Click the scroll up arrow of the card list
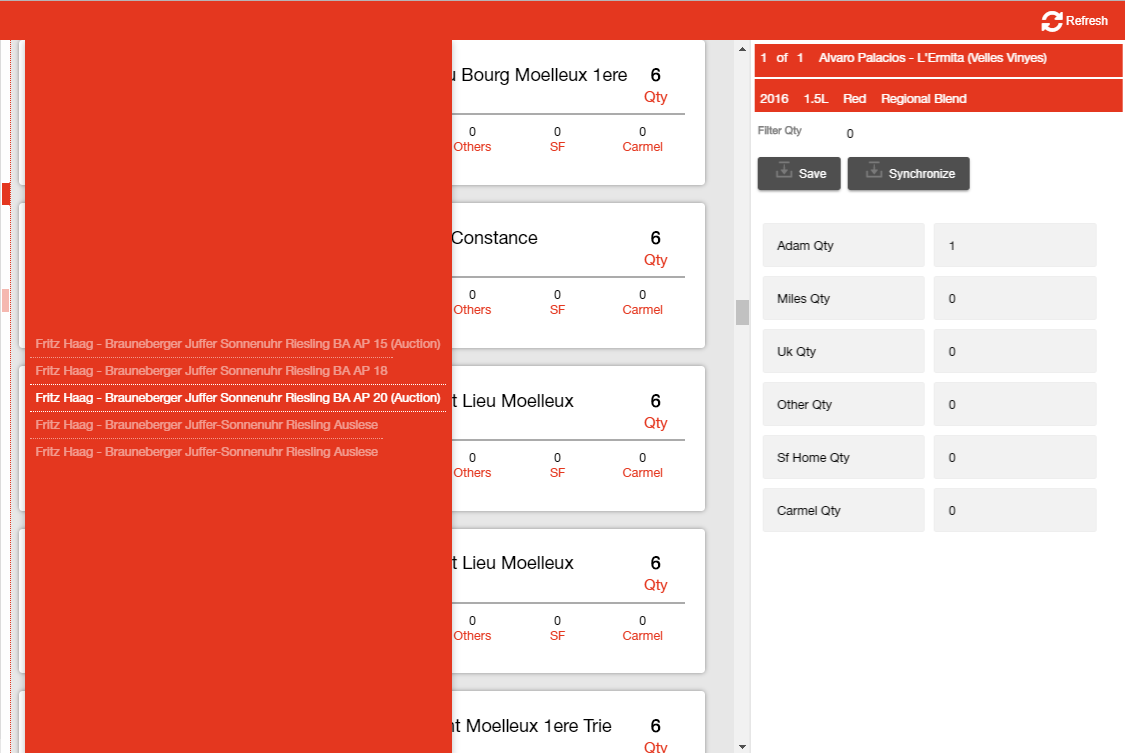This screenshot has width=1125, height=753. click(742, 49)
